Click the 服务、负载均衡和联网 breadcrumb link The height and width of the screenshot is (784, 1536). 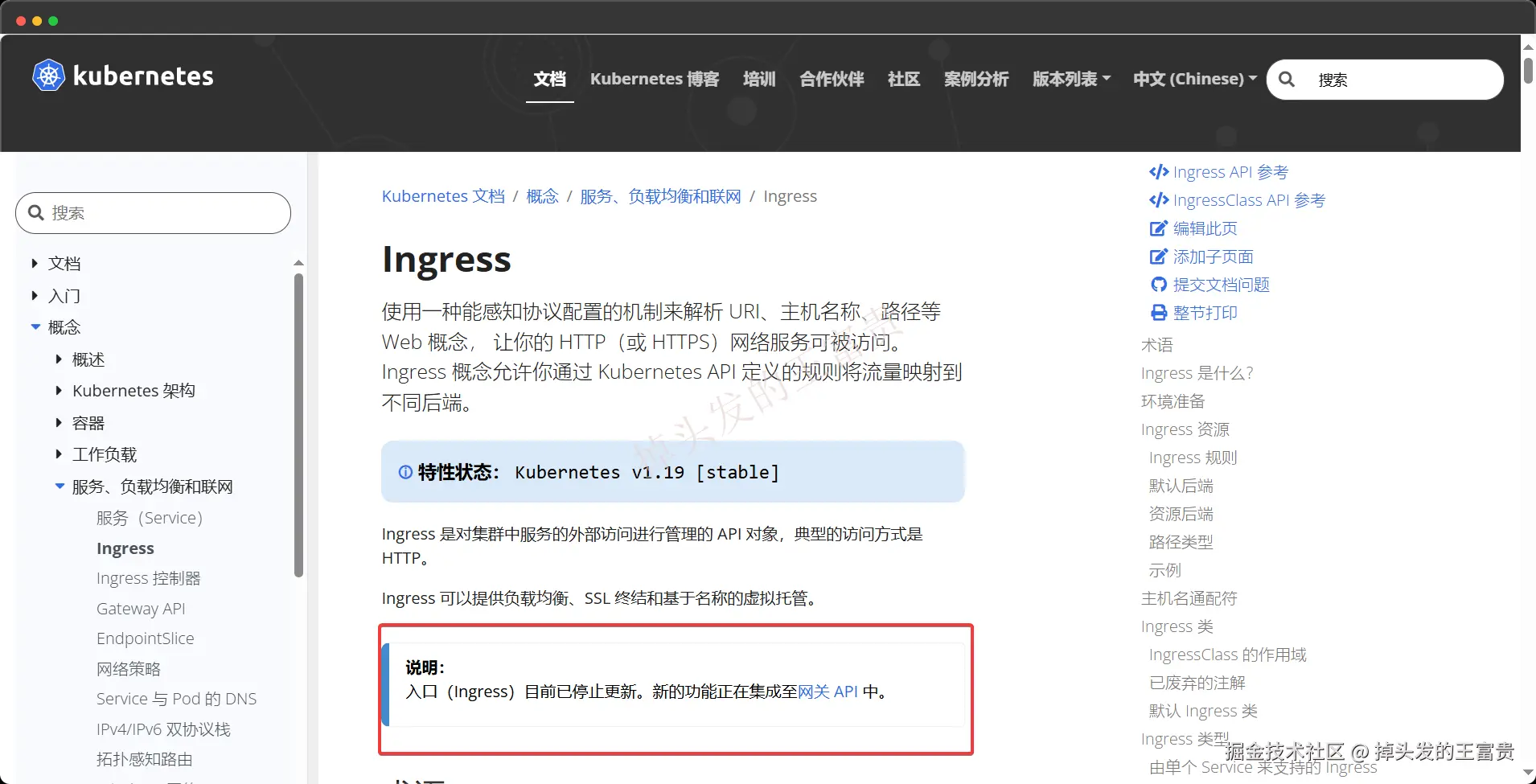660,196
